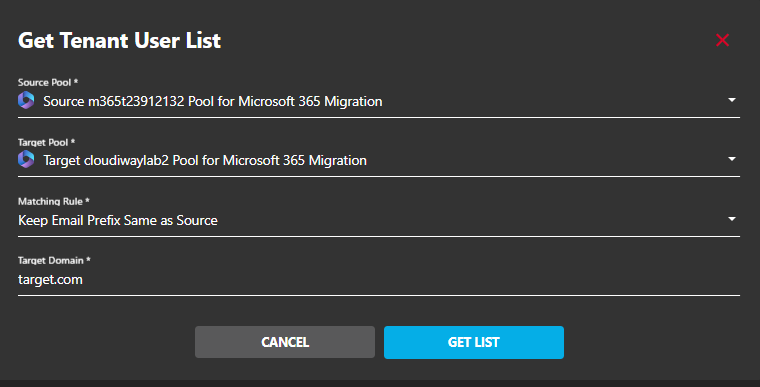This screenshot has height=387, width=760.
Task: Click the Keep Email Prefix Same as Source value
Action: [118, 221]
